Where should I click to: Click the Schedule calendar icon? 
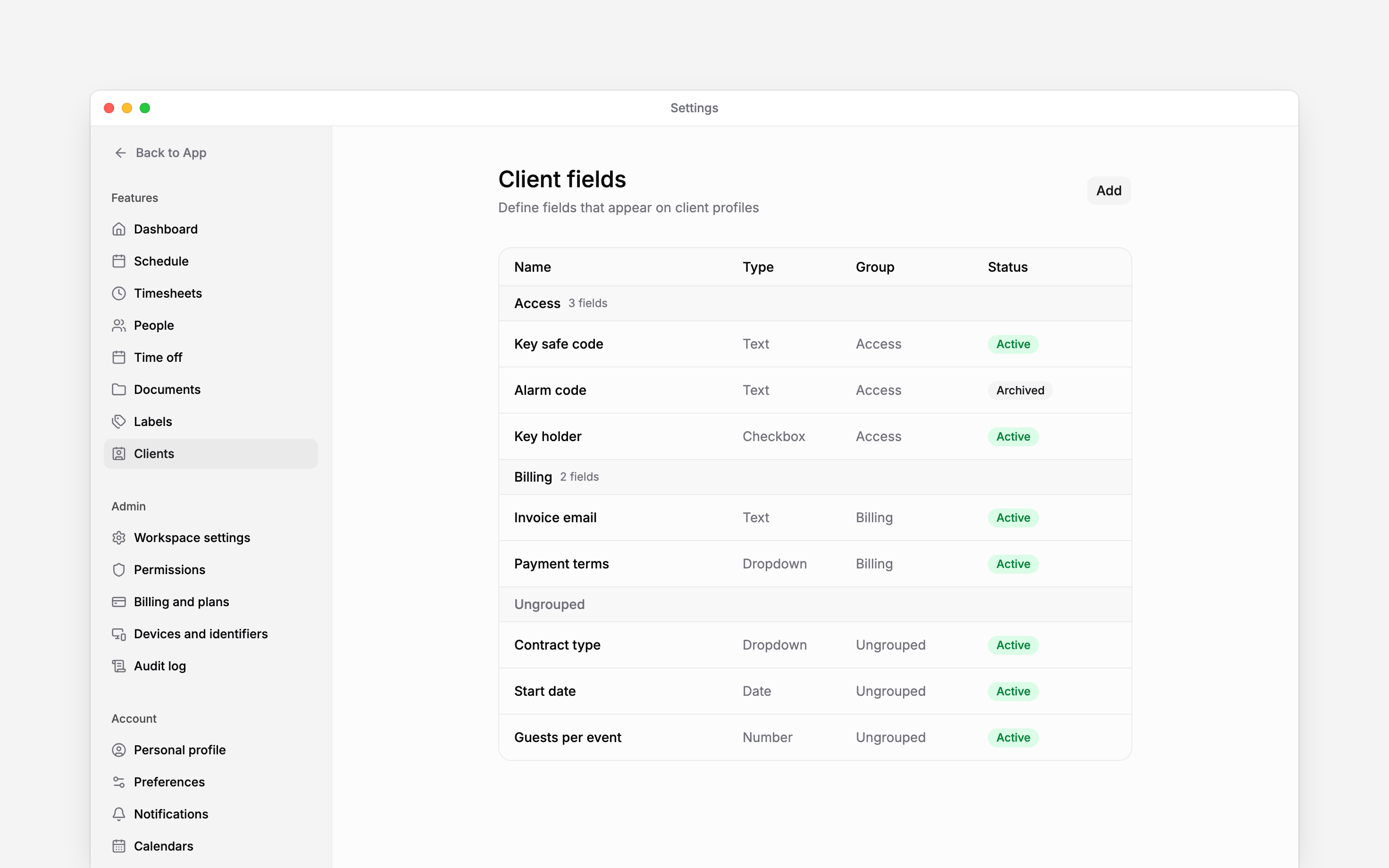(119, 261)
